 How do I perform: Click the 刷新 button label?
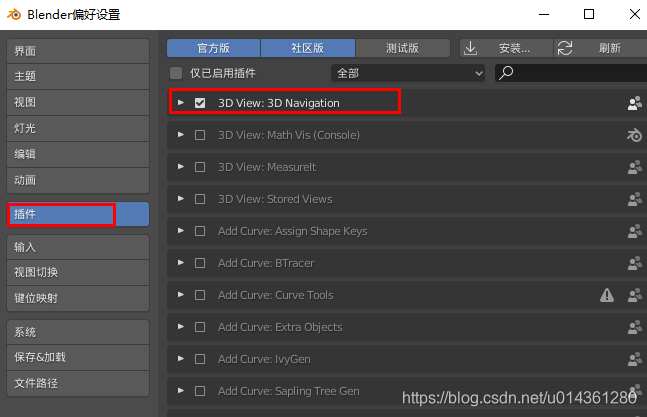pos(609,48)
